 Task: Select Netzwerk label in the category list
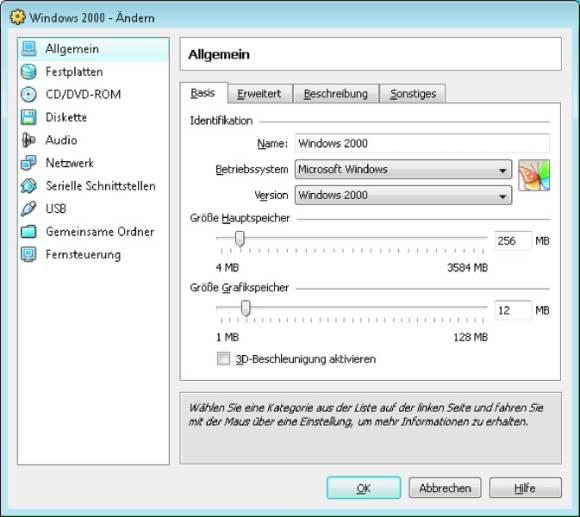(x=70, y=163)
